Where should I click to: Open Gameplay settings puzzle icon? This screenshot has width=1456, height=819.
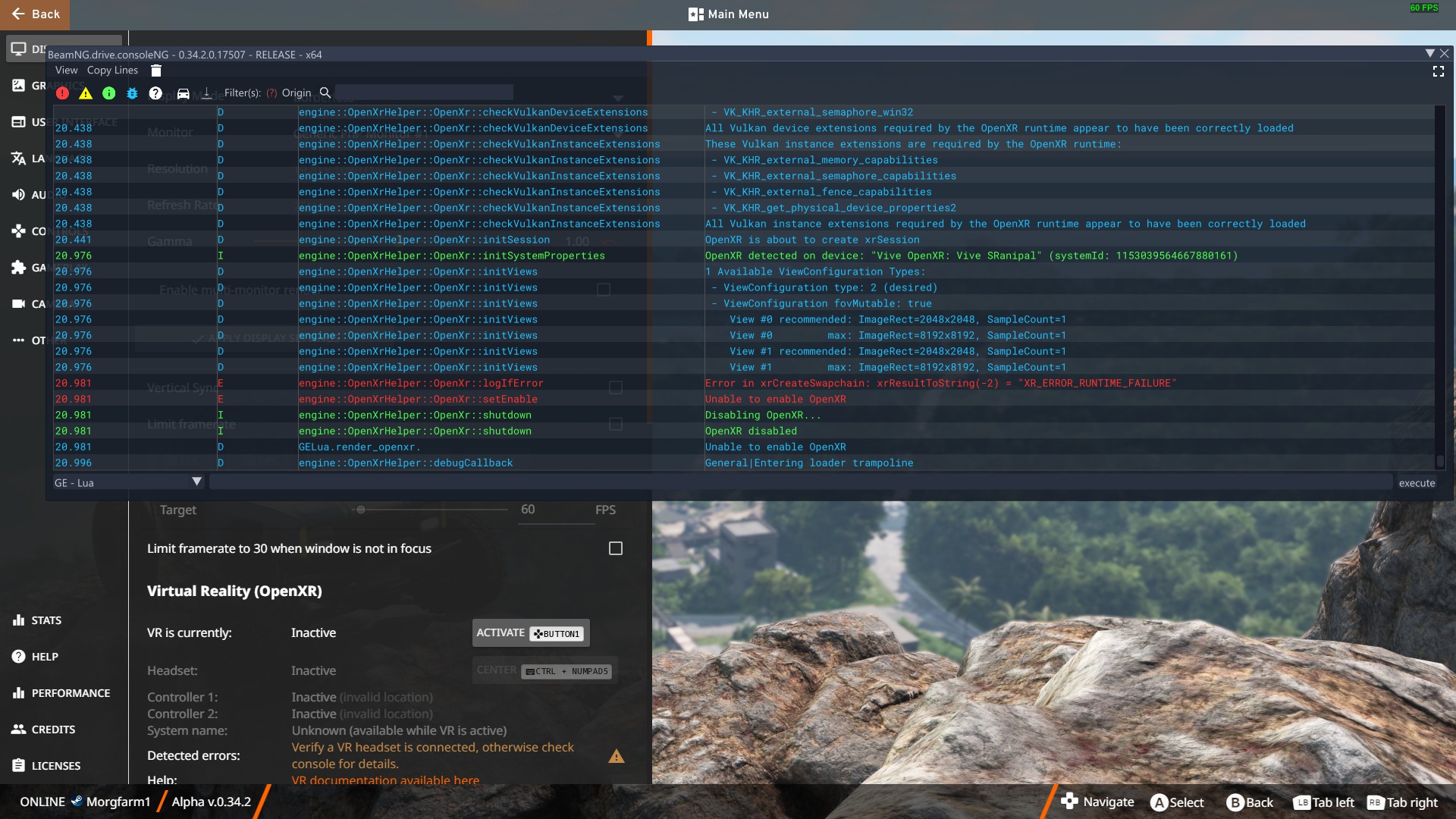18,268
